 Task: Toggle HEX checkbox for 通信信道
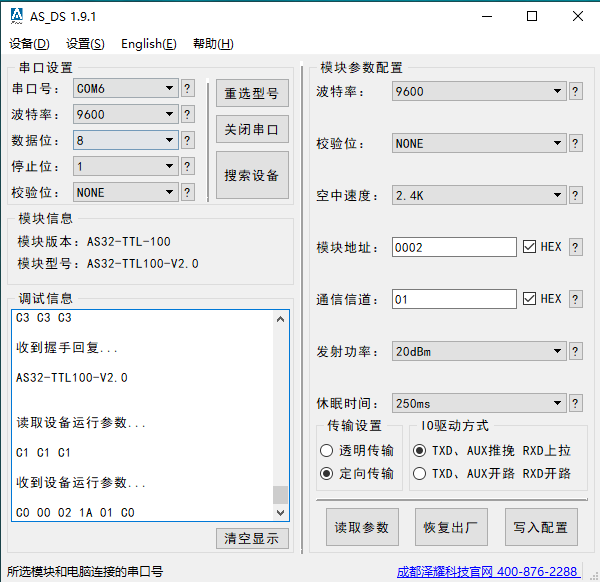coord(530,299)
